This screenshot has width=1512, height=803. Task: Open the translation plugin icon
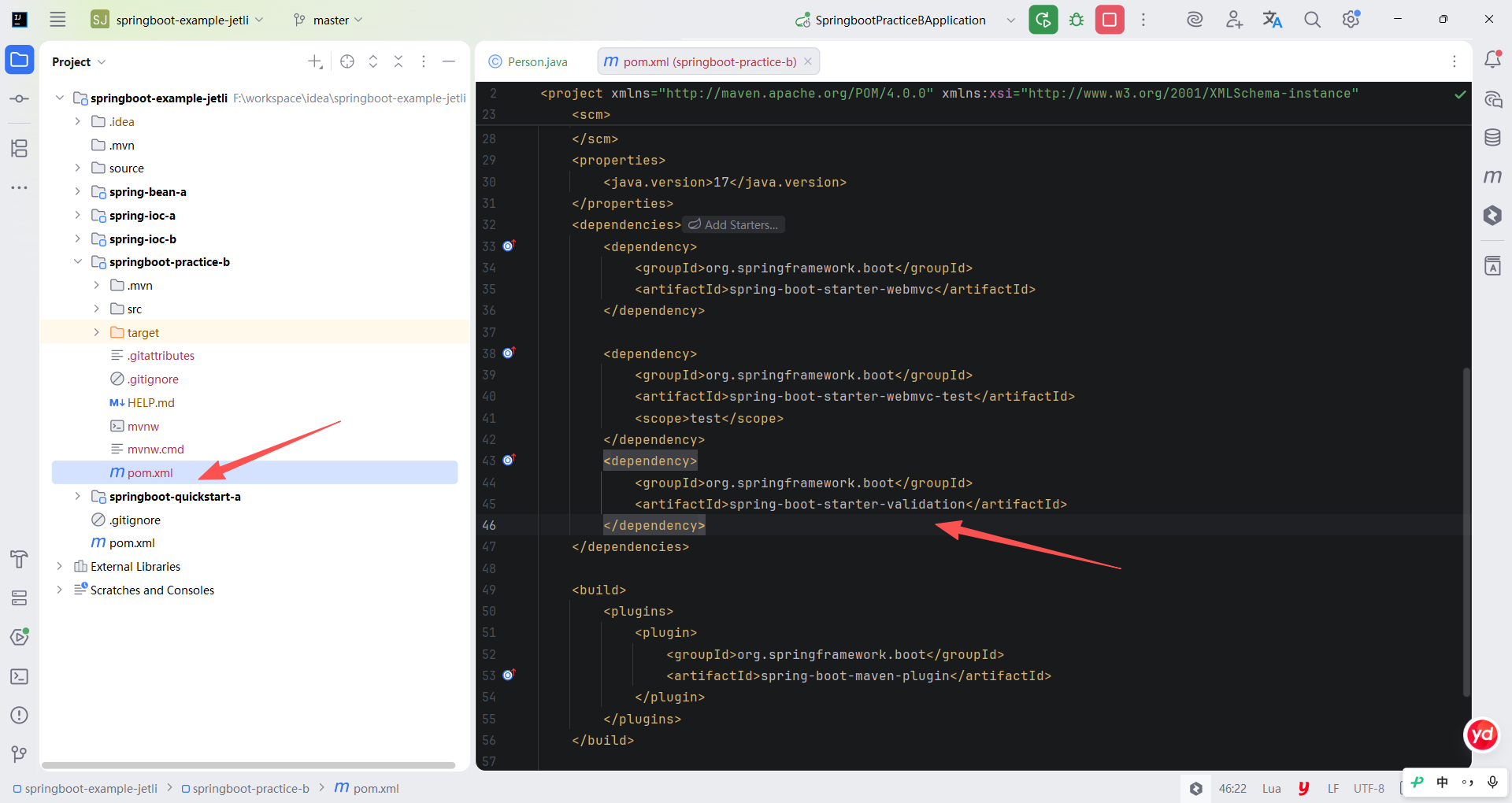pos(1273,20)
